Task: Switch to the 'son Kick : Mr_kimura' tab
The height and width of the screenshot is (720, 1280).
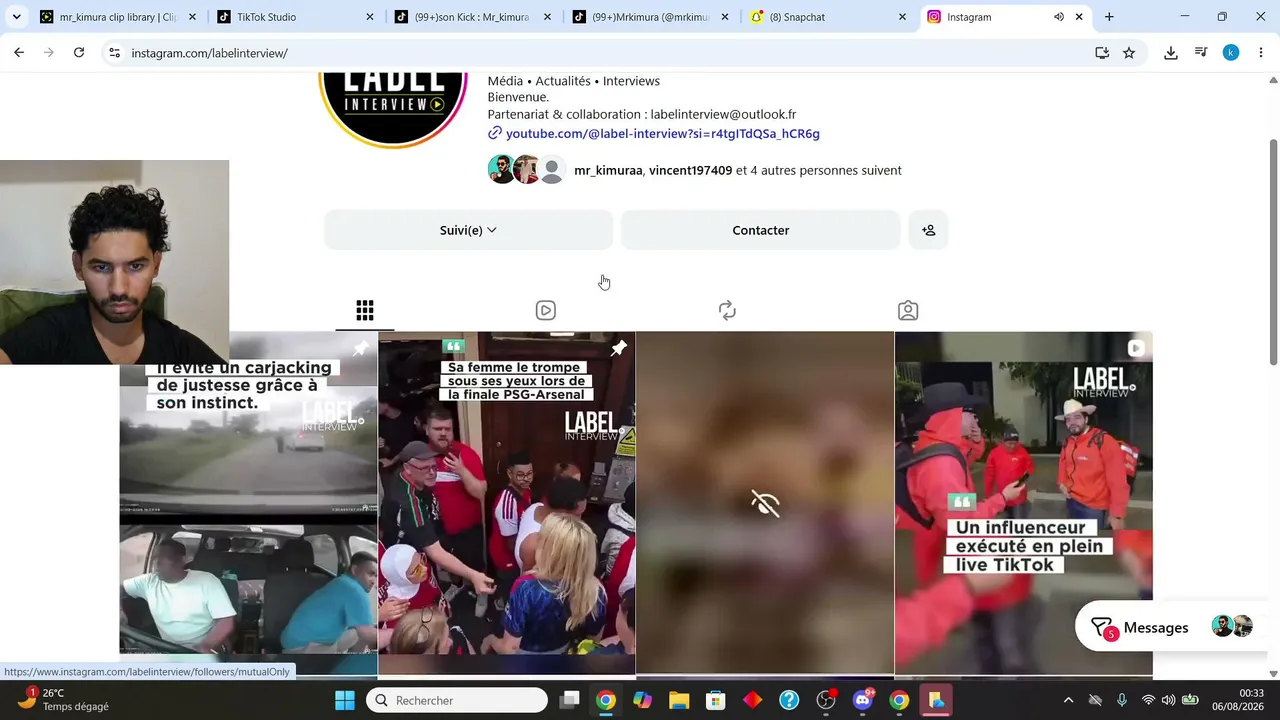Action: tap(473, 17)
